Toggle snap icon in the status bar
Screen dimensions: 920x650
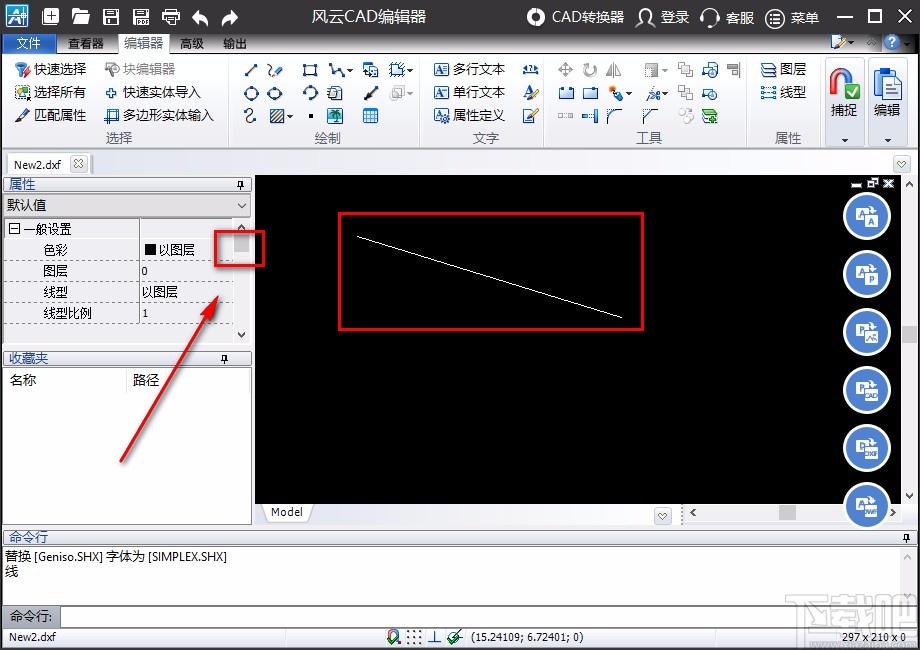[x=394, y=637]
